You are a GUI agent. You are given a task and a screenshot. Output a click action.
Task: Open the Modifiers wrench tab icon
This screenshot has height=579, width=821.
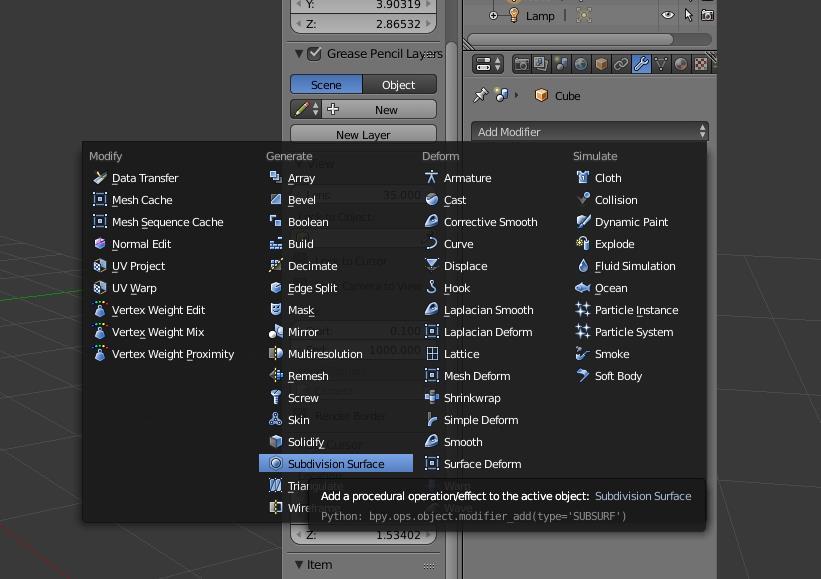pos(641,64)
